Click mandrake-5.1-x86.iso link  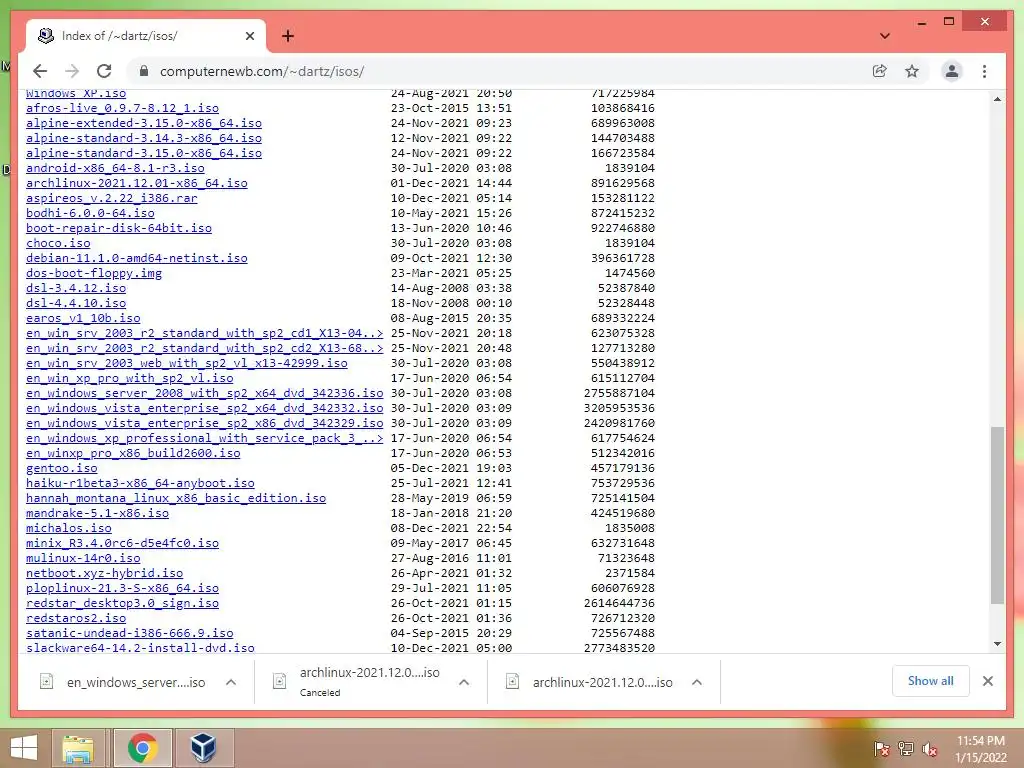(97, 514)
